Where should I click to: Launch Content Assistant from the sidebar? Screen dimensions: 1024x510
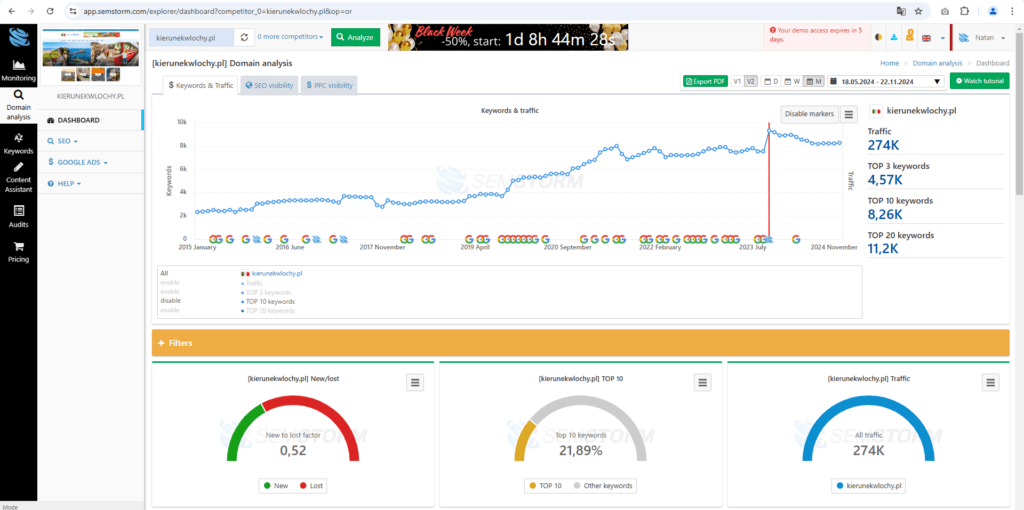click(18, 178)
